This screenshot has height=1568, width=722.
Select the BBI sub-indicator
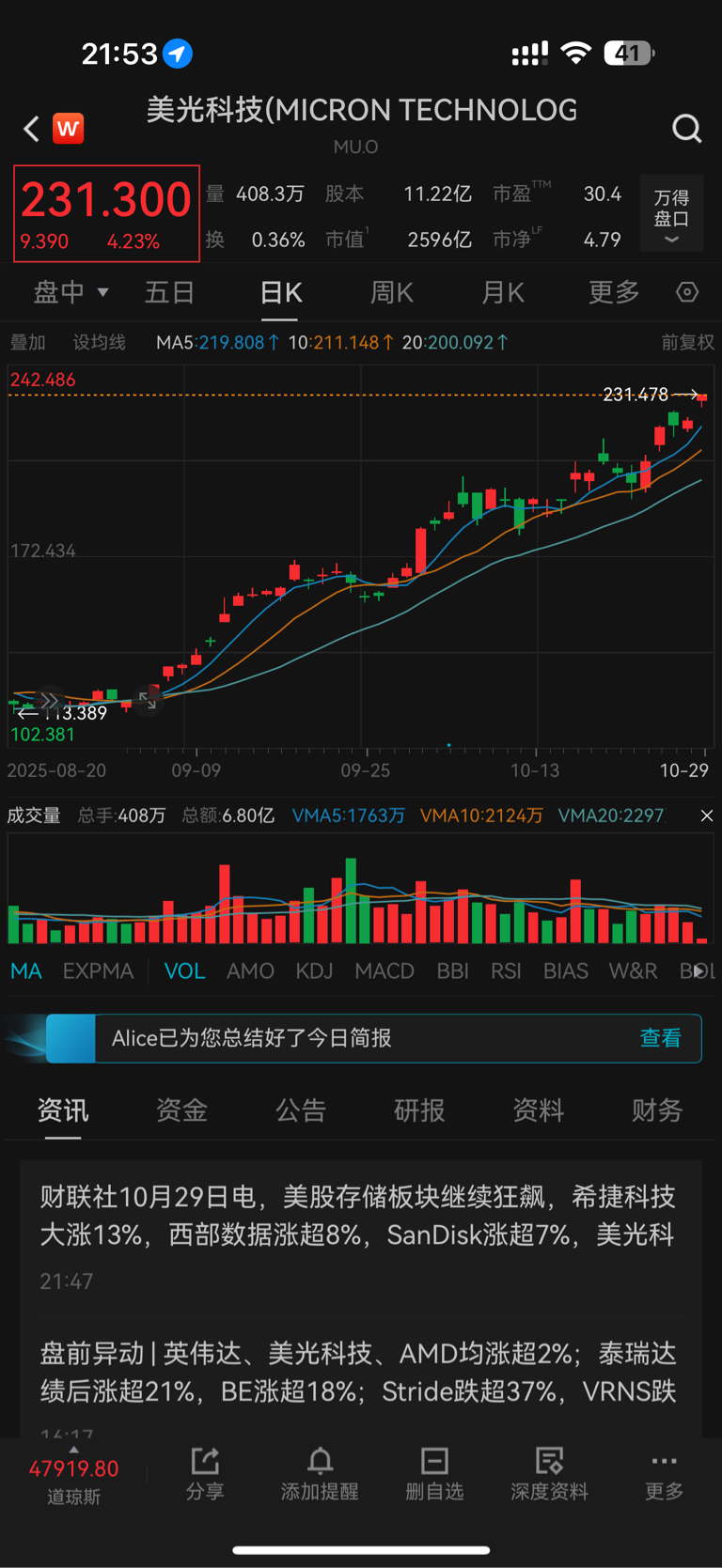(452, 971)
